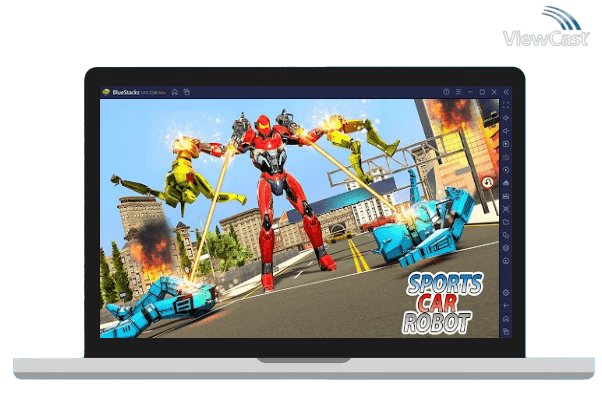Increase volume using upper speaker icon
This screenshot has height=414, width=602.
pyautogui.click(x=506, y=118)
